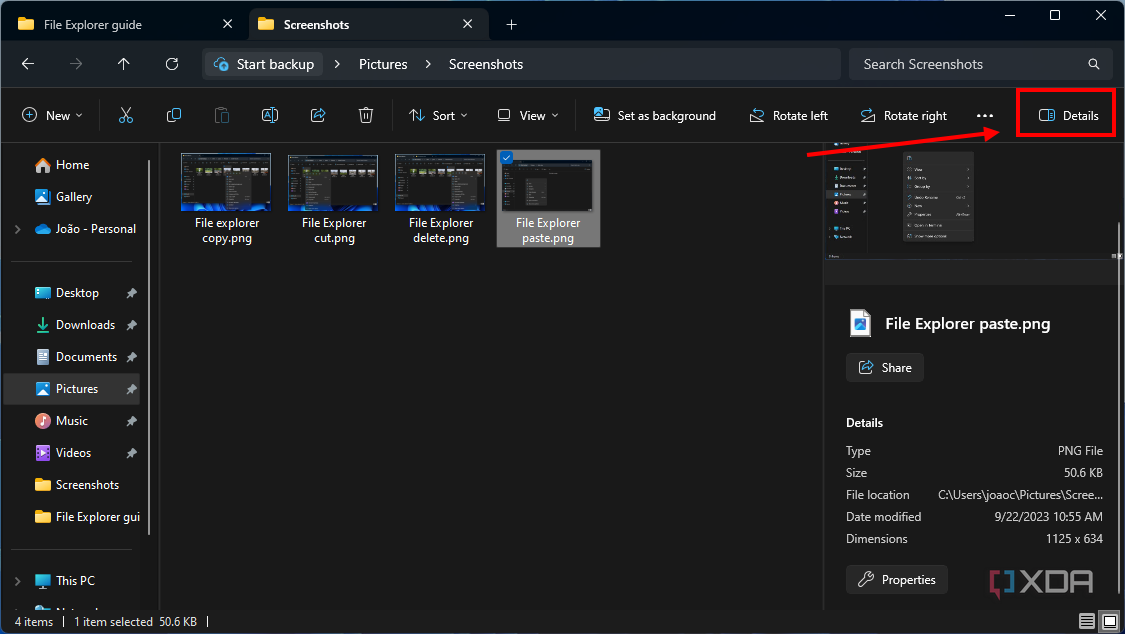Open the See more menu
The width and height of the screenshot is (1125, 634).
point(985,115)
